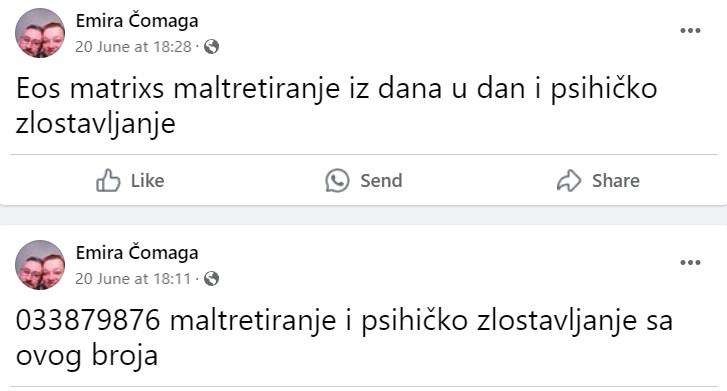Open profile picture on the 18:11 post
This screenshot has height=391, width=727.
tap(40, 265)
